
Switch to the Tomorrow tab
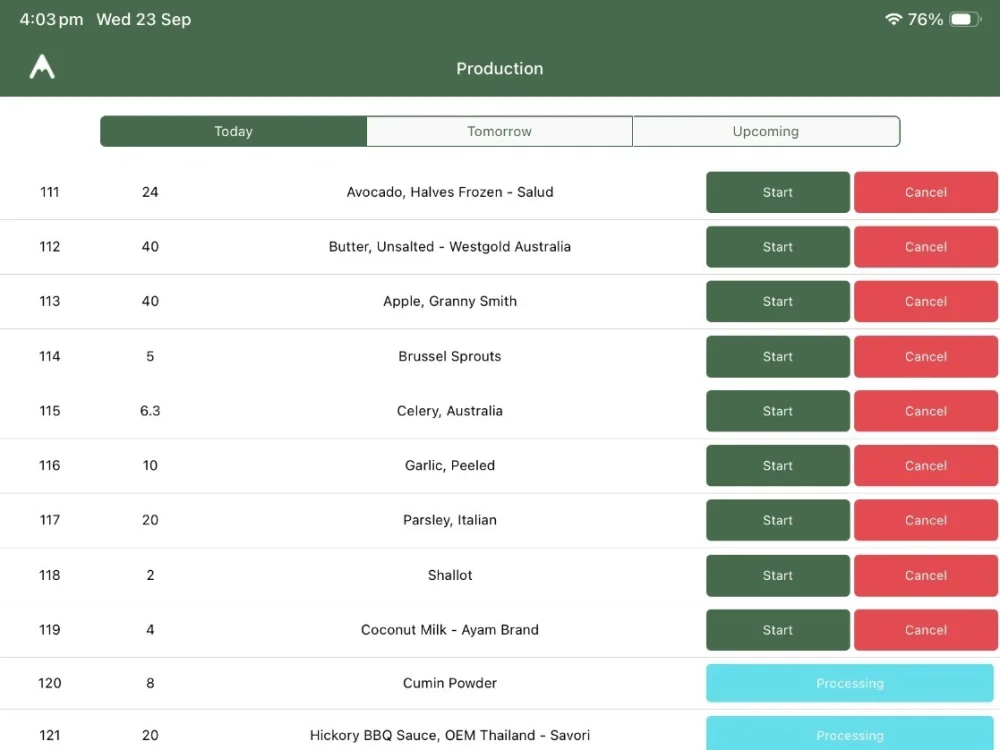pos(499,131)
